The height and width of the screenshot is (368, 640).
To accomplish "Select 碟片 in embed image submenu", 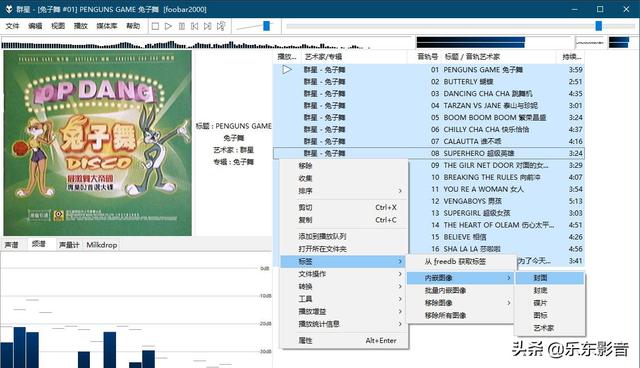I will (x=550, y=303).
